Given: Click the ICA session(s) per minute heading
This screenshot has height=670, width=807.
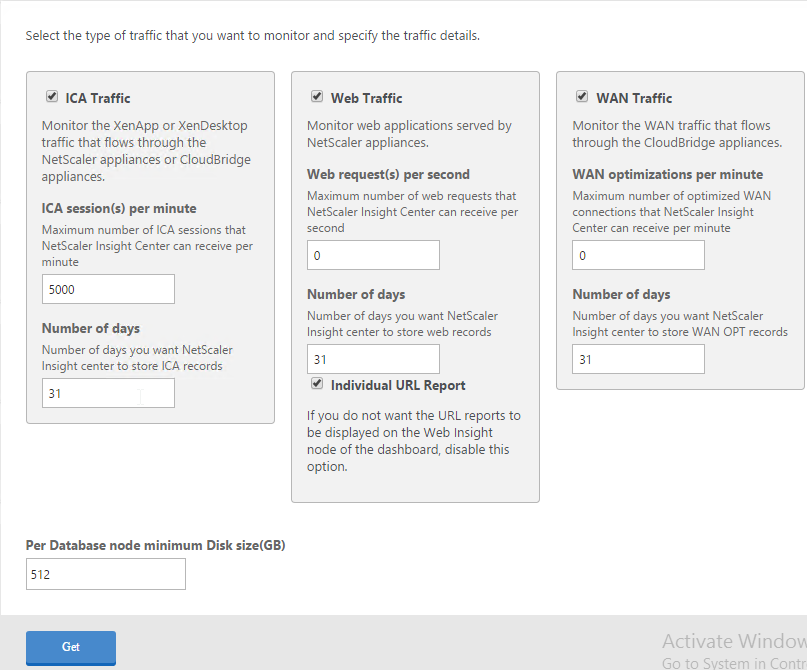Looking at the screenshot, I should point(119,208).
